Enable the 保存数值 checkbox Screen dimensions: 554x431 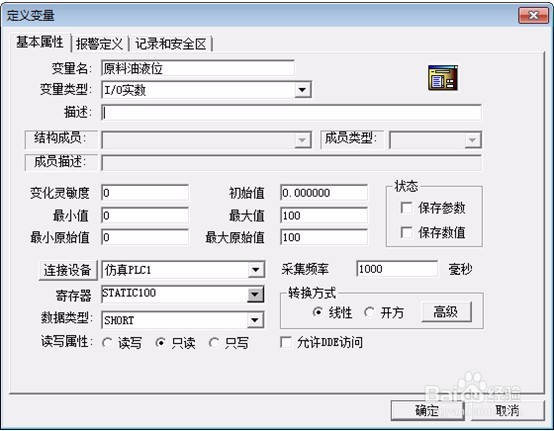[406, 232]
